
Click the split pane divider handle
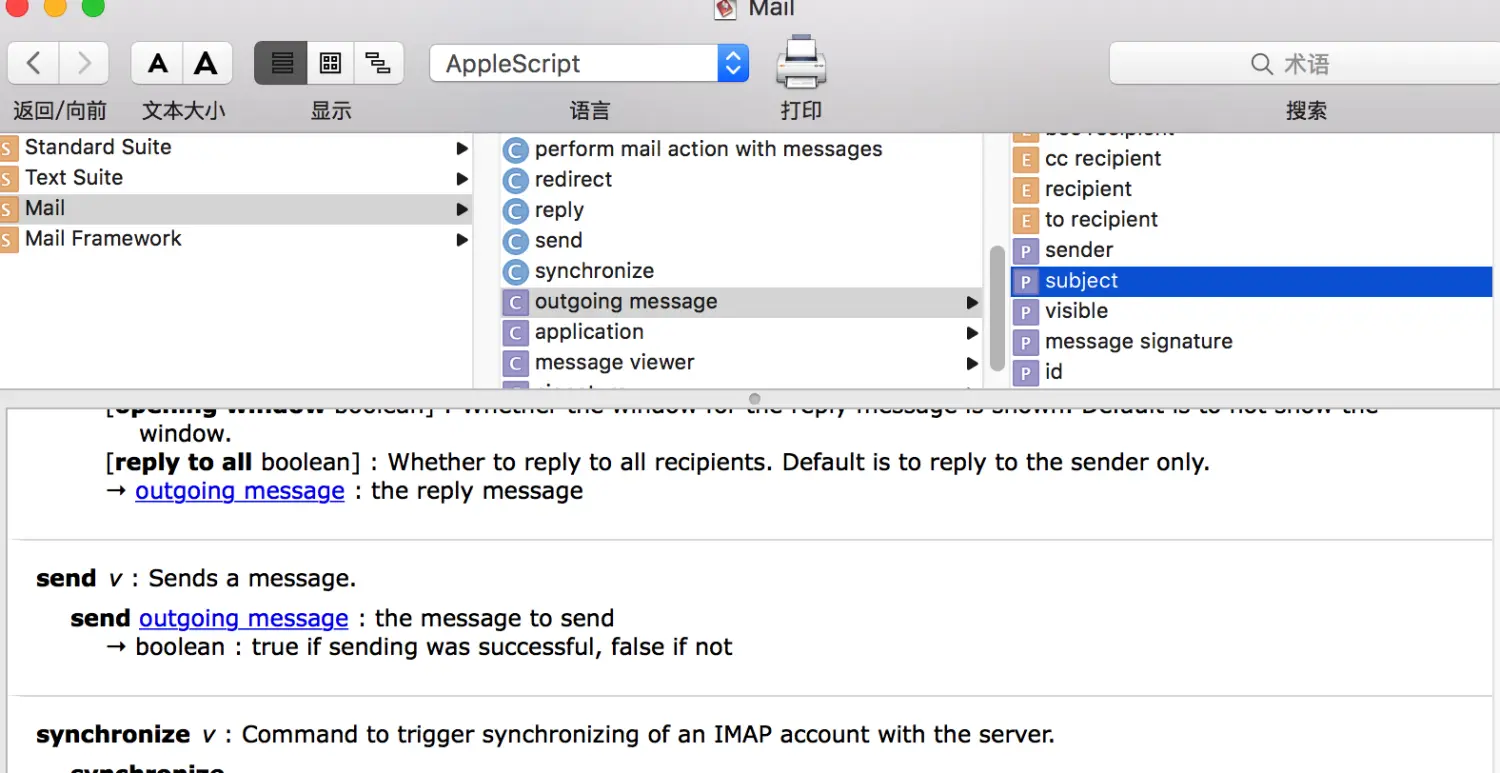755,398
